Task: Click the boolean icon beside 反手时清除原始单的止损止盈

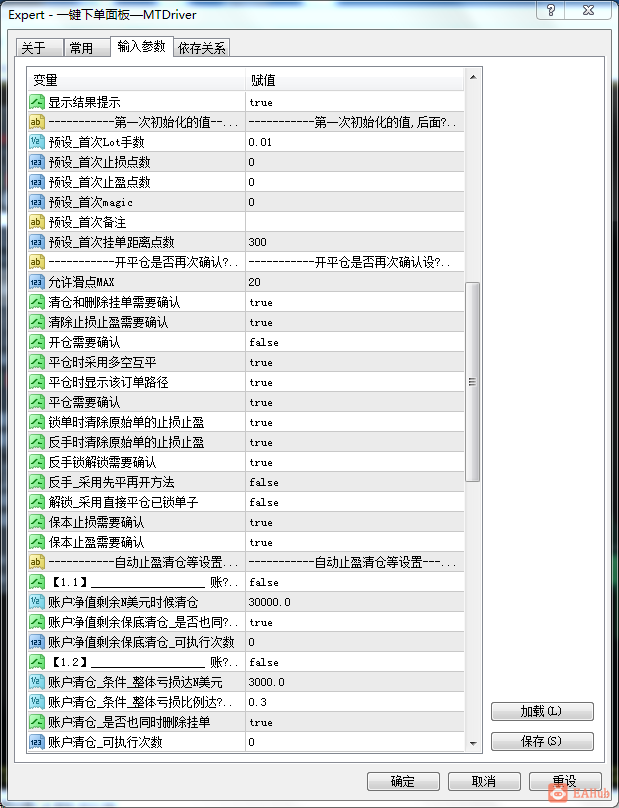Action: [37, 442]
